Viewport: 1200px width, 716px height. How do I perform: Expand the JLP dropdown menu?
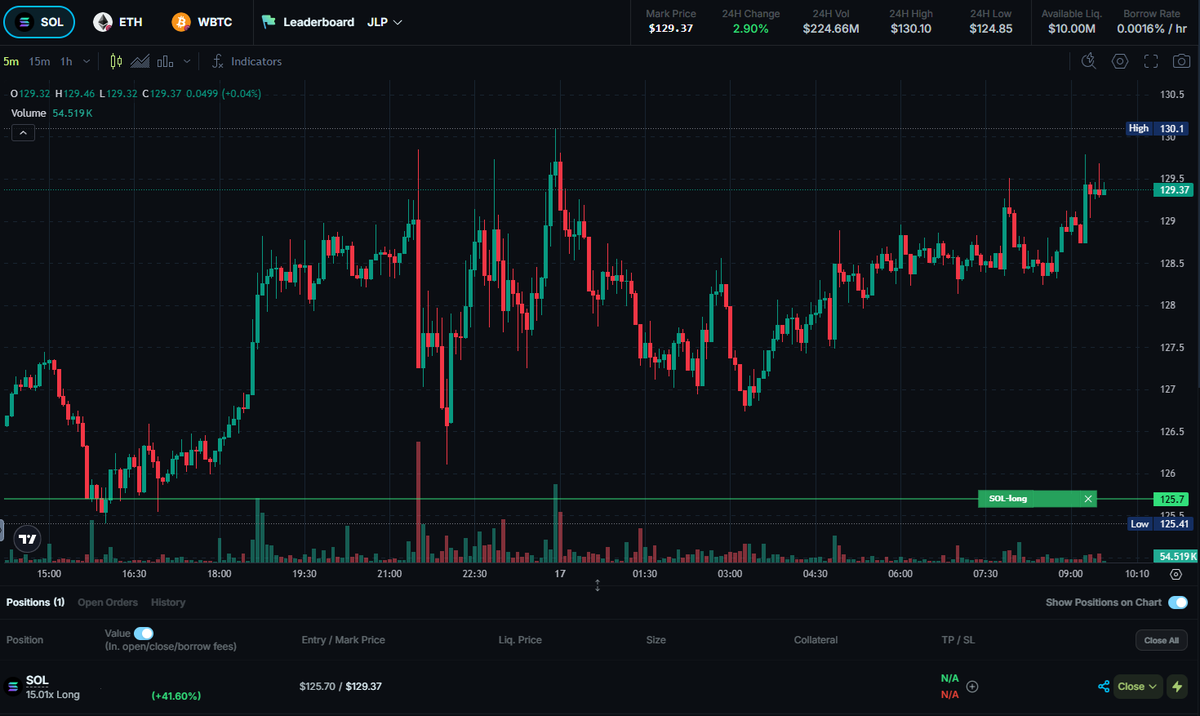pyautogui.click(x=385, y=21)
